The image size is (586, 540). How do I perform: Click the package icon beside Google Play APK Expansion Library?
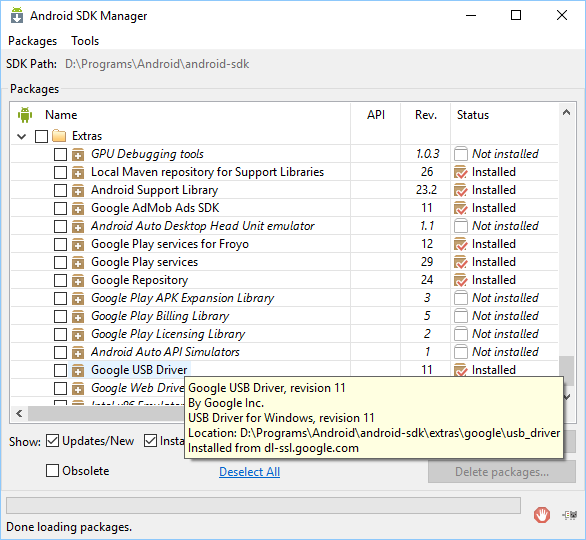point(78,298)
